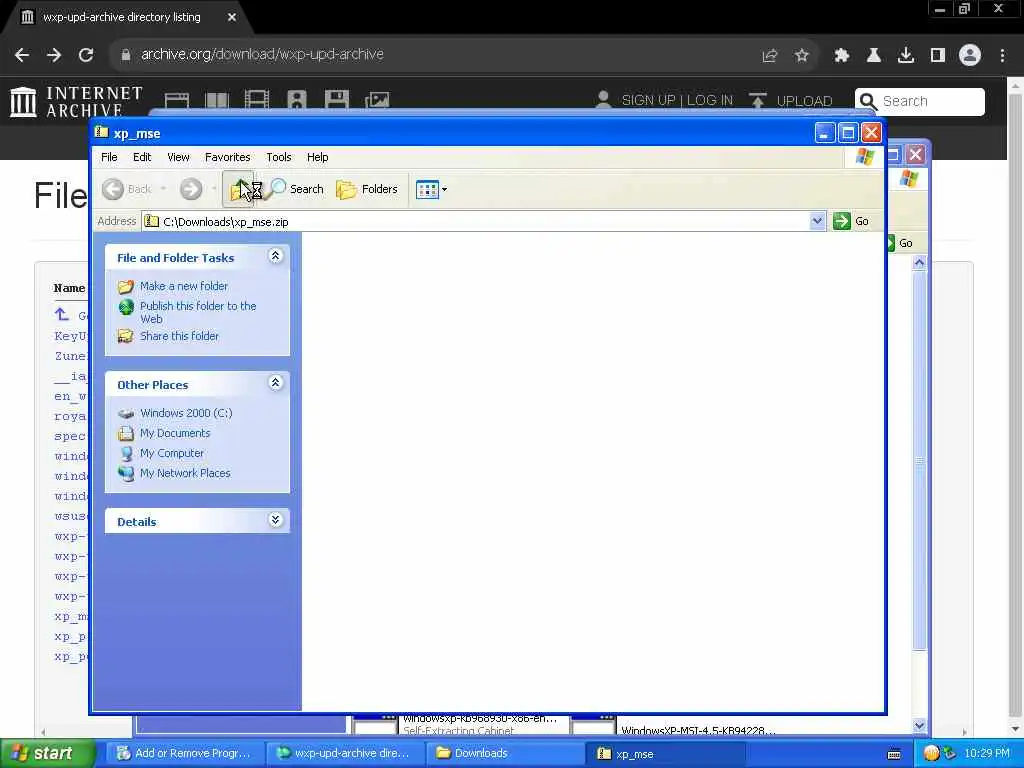Screen dimensions: 1024x768
Task: Click browser back arrow
Action: coord(22,55)
